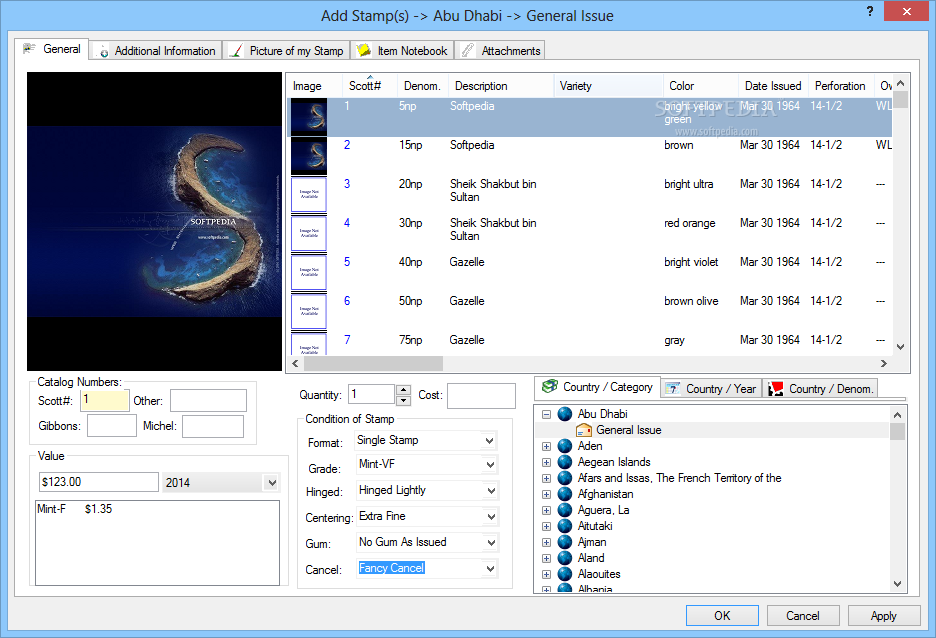
Task: Expand the Aden tree node
Action: [546, 446]
